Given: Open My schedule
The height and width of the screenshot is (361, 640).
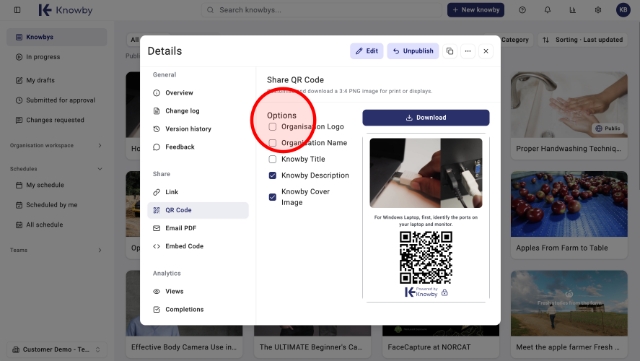Looking at the screenshot, I should 57,185.
